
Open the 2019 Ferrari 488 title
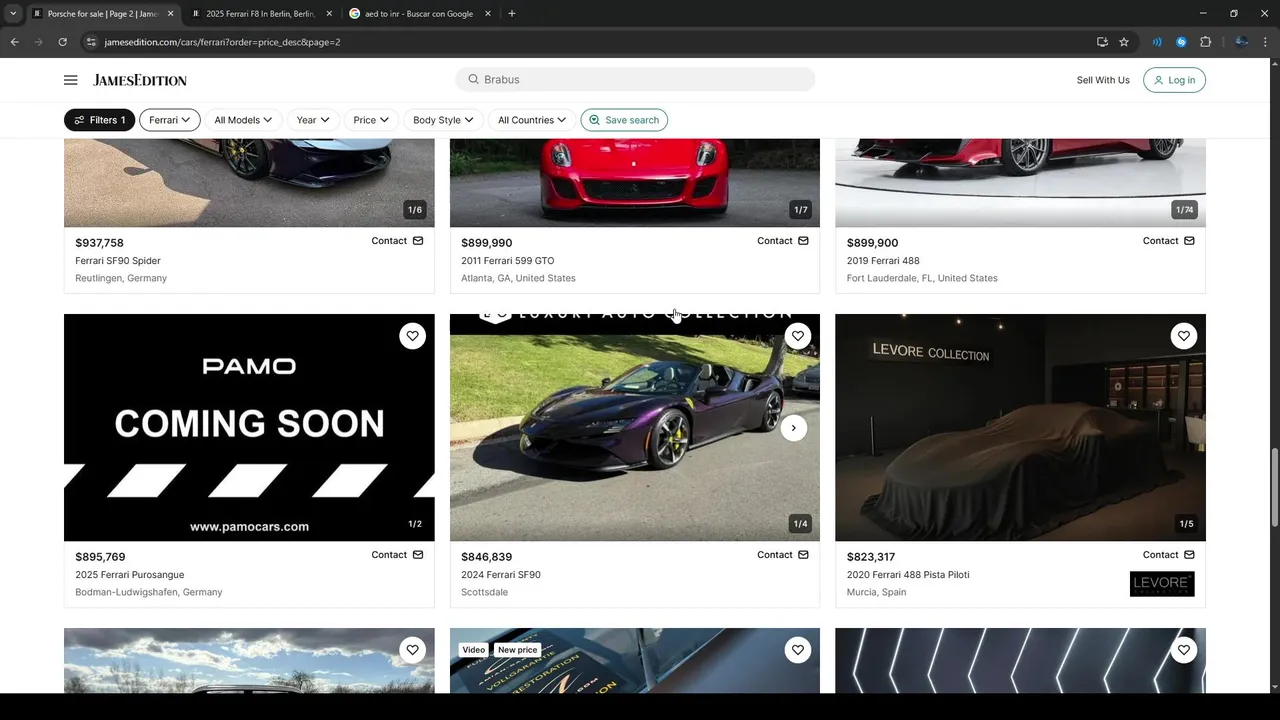883,261
